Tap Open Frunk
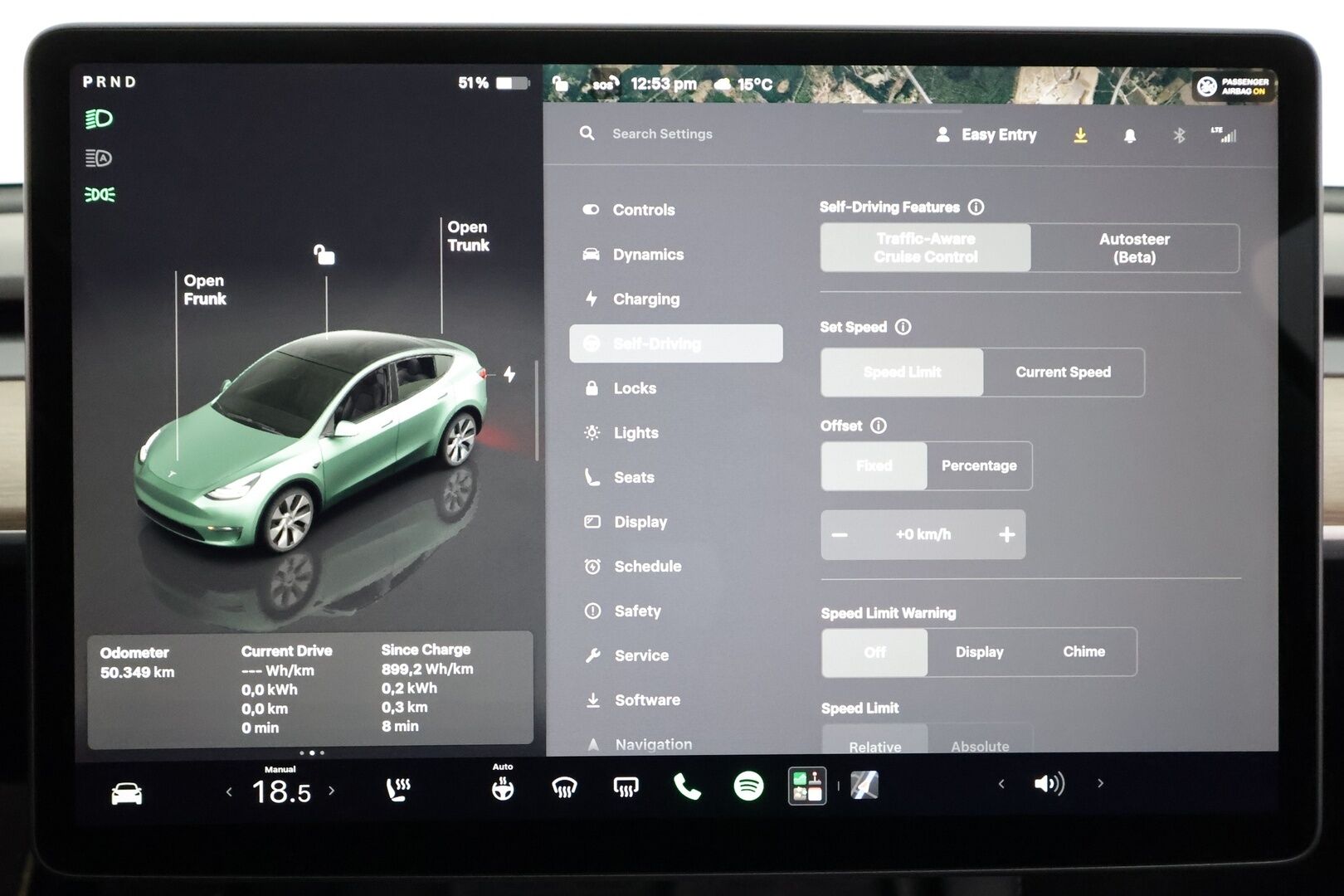The image size is (1344, 896). pyautogui.click(x=205, y=290)
